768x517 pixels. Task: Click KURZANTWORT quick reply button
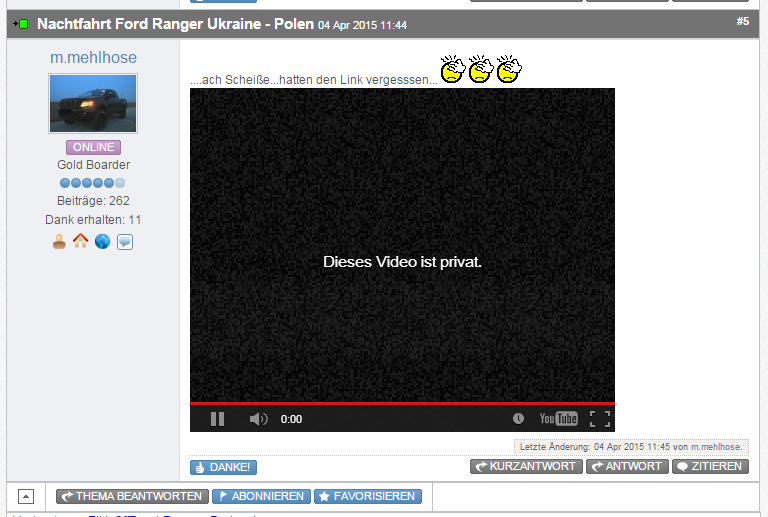click(x=526, y=467)
